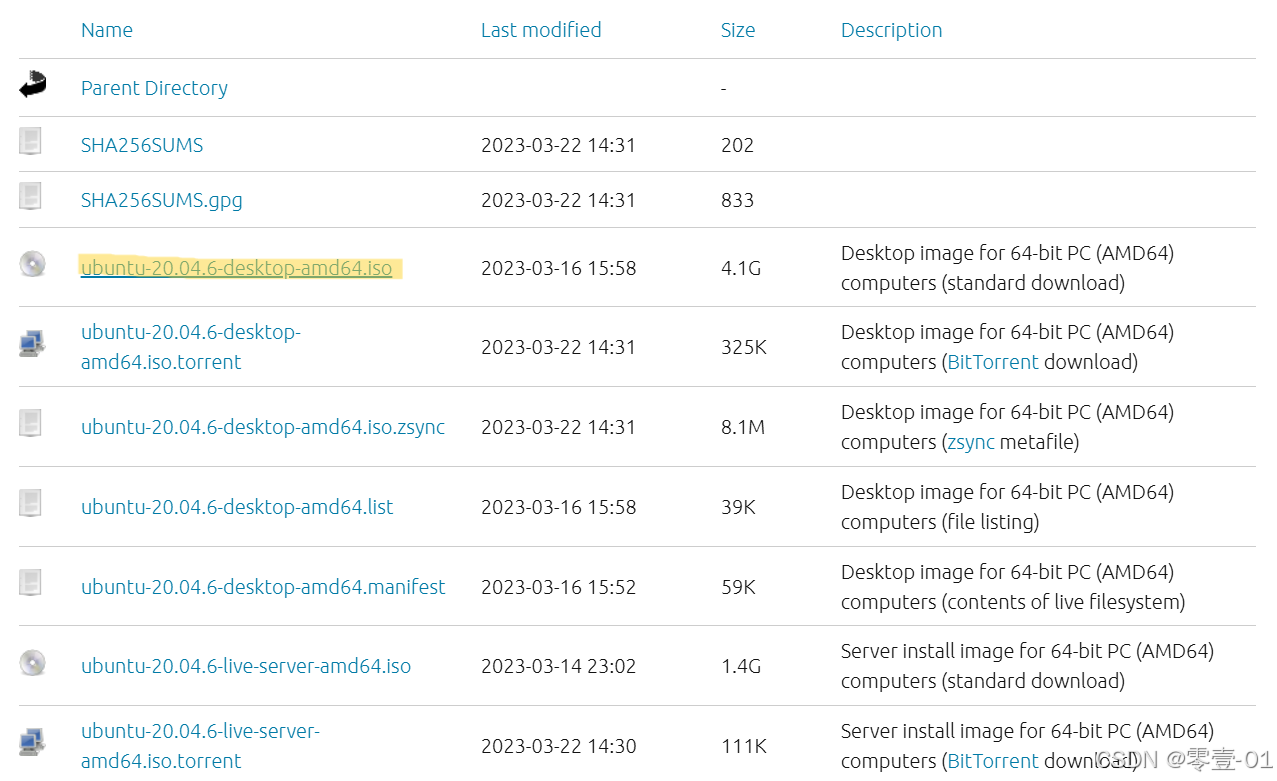Click the file icon for desktop-amd64.manifest
Screen dimensions: 1277x781
coord(31,584)
